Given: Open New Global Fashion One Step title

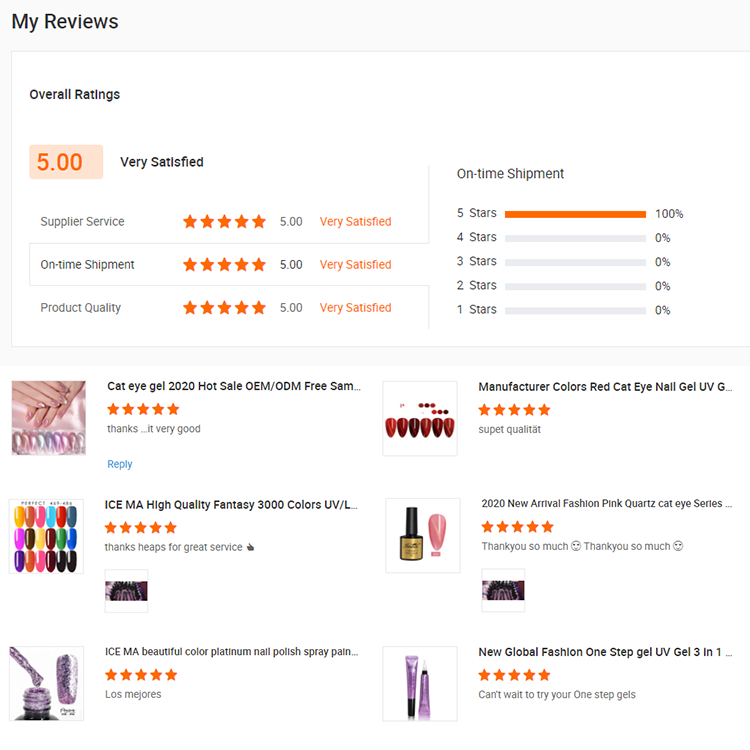Looking at the screenshot, I should tap(605, 652).
